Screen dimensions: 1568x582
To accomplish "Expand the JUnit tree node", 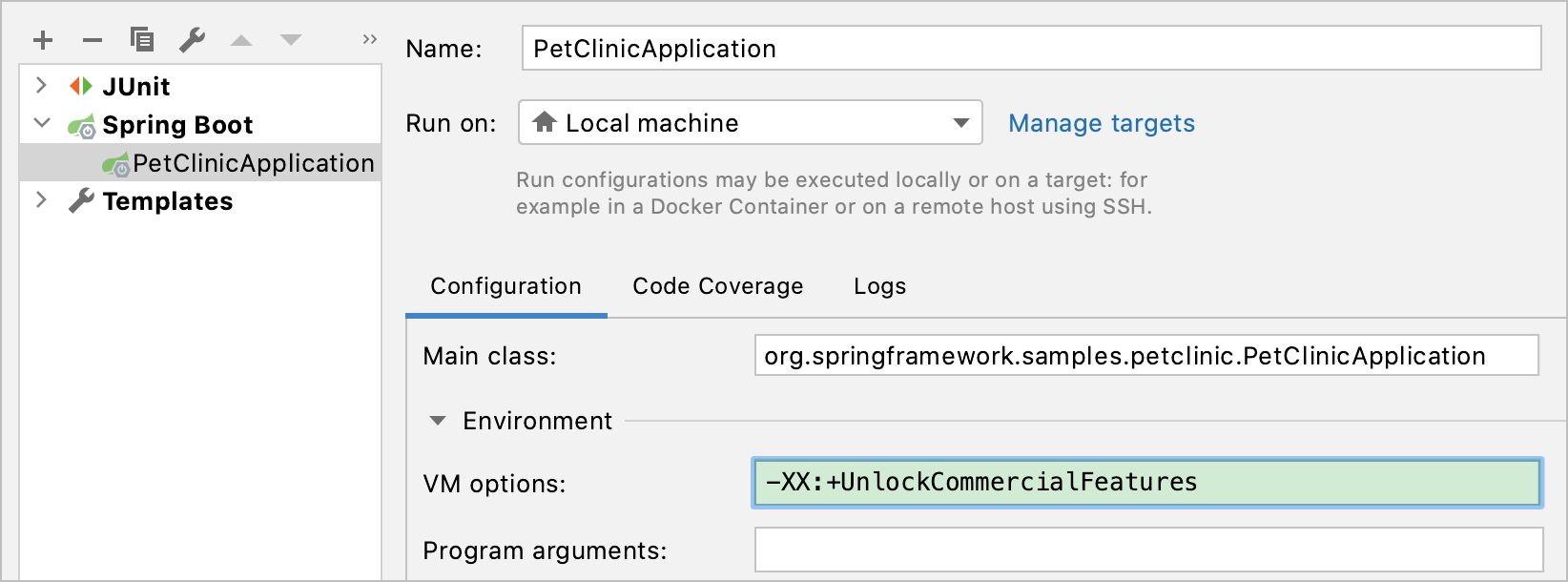I will click(41, 86).
